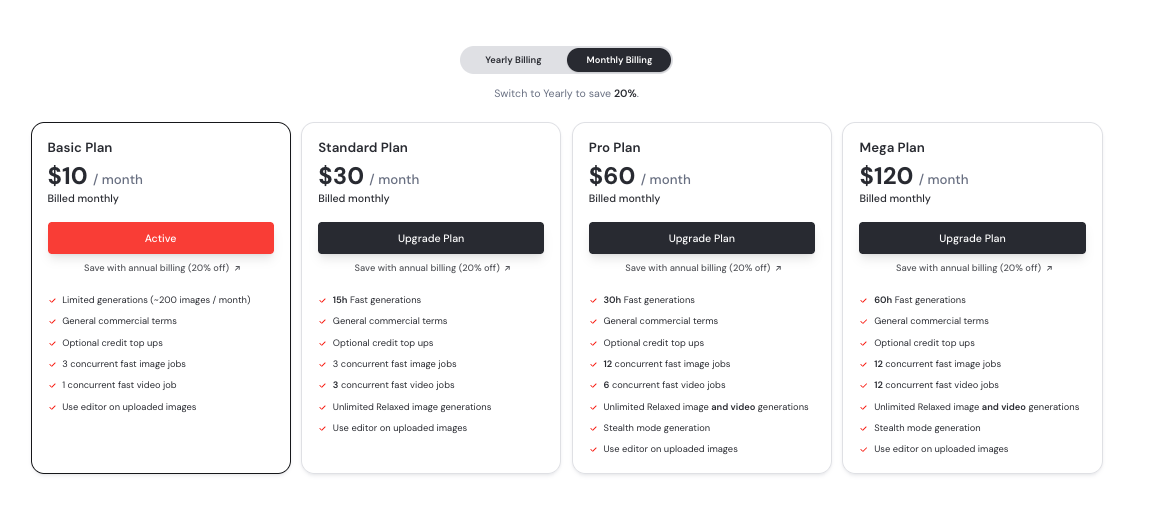Screen dimensions: 1157x507
Task: Click checkmark next to 15h Fast generations
Action: click(322, 300)
